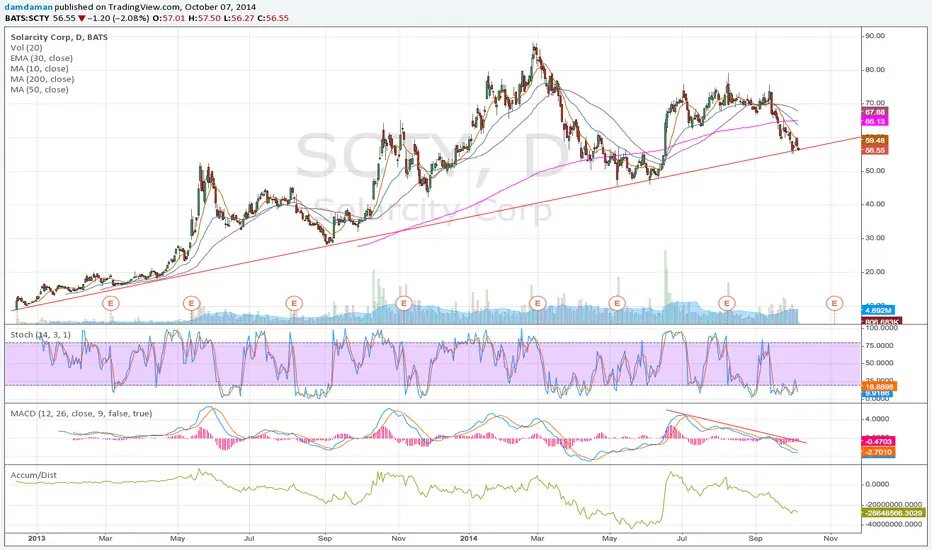The image size is (932, 550).
Task: Click the red down-triangle price change icon
Action: (x=81, y=18)
